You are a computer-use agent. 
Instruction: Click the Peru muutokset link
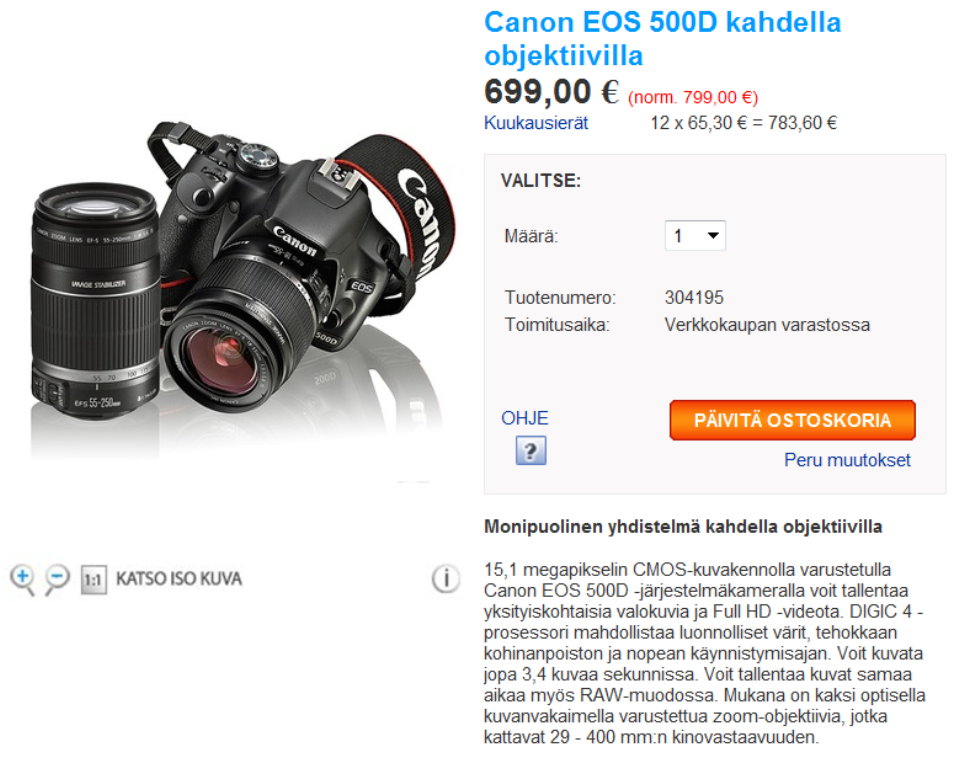pos(847,460)
